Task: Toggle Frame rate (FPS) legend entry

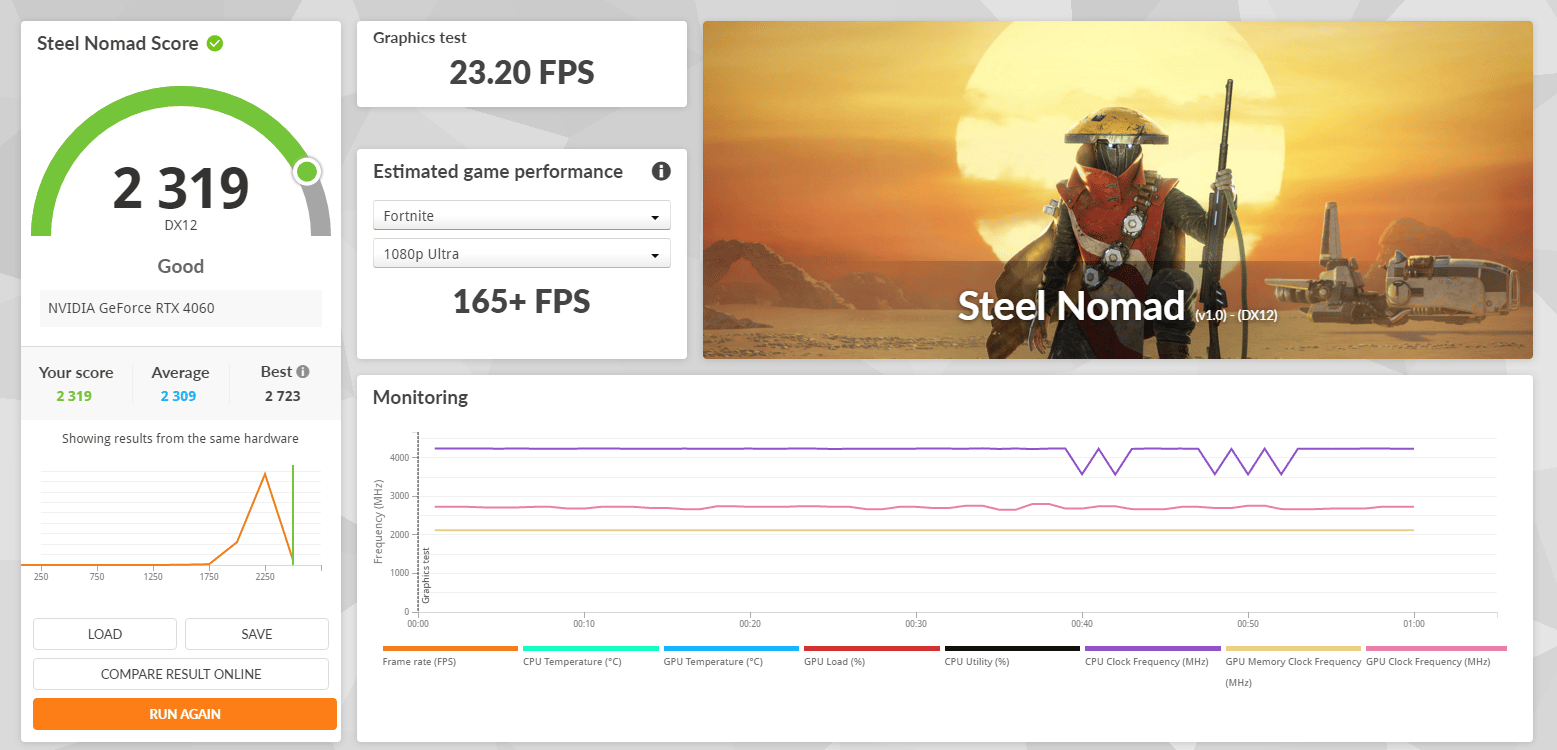Action: pyautogui.click(x=419, y=662)
